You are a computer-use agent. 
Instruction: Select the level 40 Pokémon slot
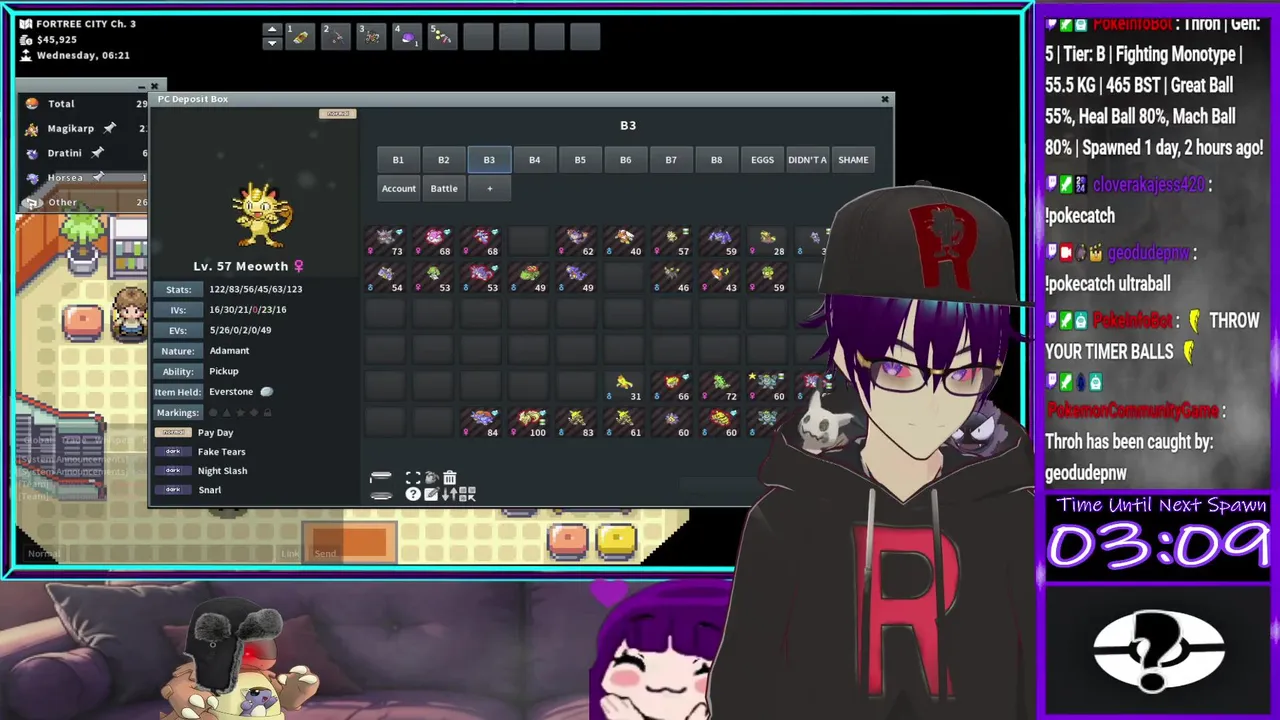[x=624, y=241]
